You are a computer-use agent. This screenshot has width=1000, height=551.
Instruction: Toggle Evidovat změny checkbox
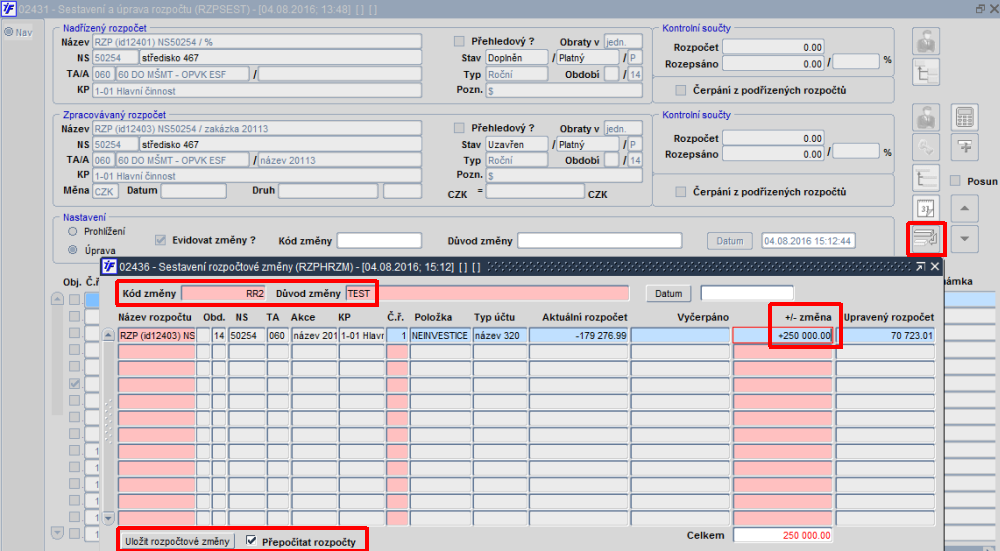(x=160, y=240)
